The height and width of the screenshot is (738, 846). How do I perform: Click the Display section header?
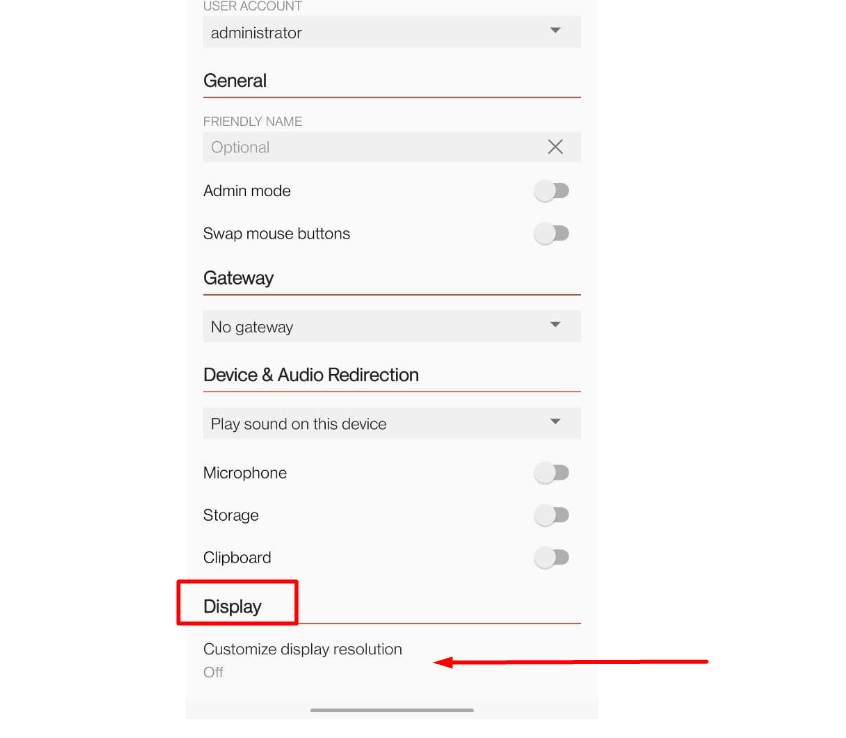pos(234,604)
